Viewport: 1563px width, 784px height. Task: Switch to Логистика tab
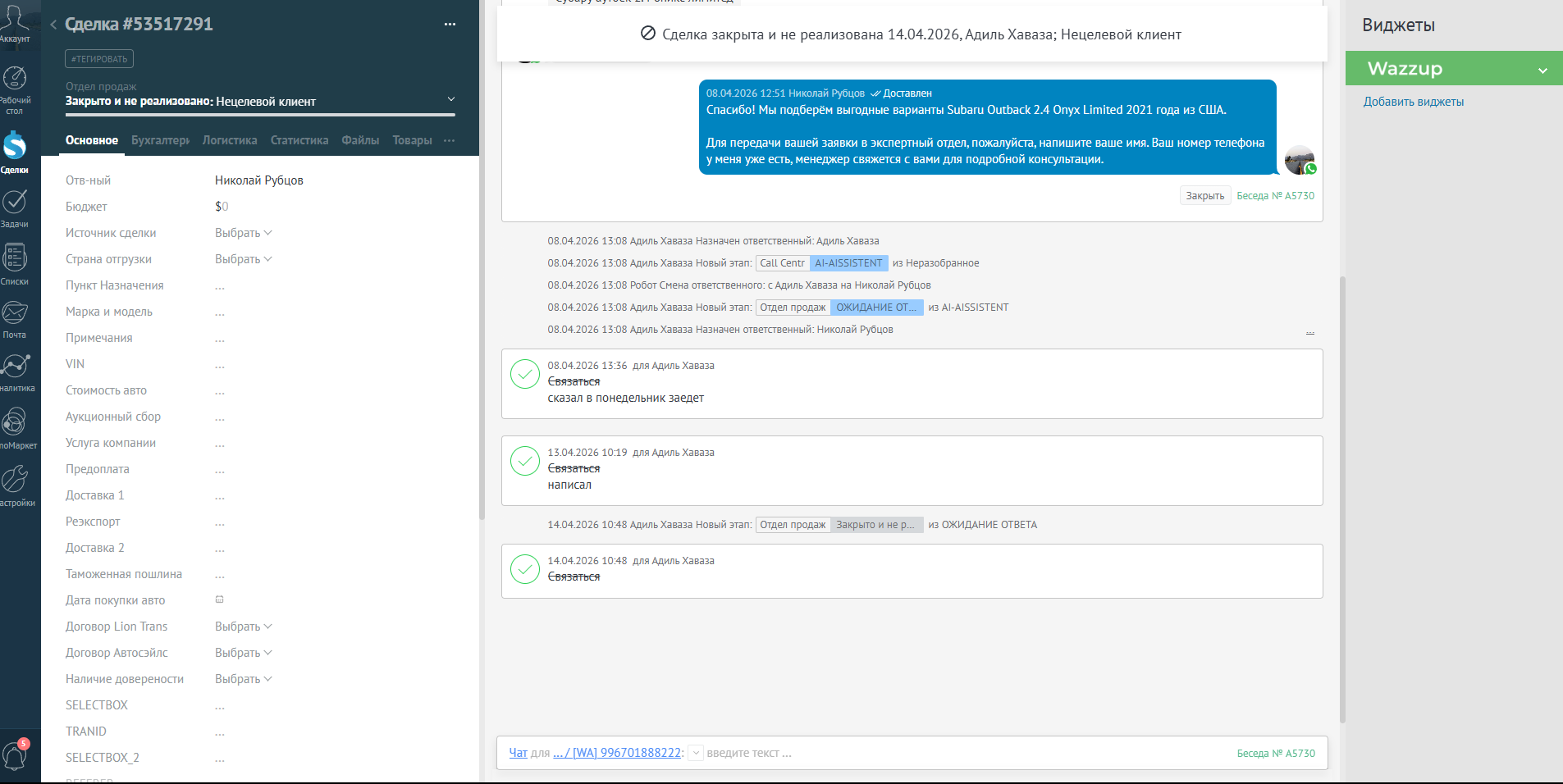230,140
